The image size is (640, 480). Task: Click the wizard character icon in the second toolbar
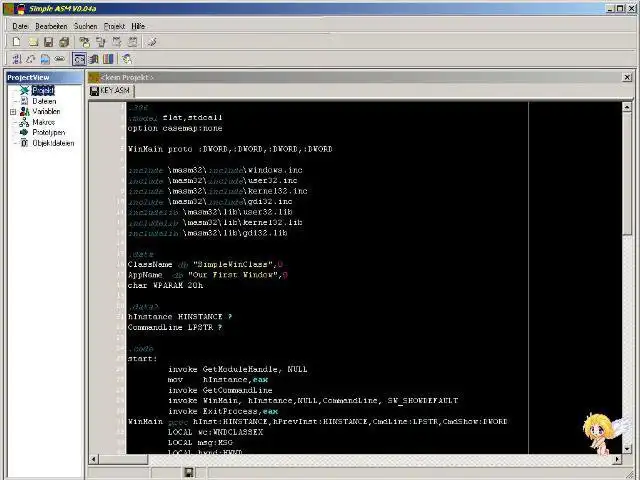tap(127, 59)
